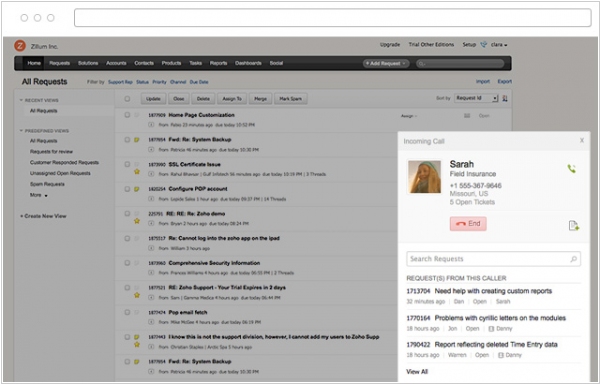Viewport: 600px width, 384px height.
Task: Filter requests by Support Rep
Action: [x=120, y=82]
